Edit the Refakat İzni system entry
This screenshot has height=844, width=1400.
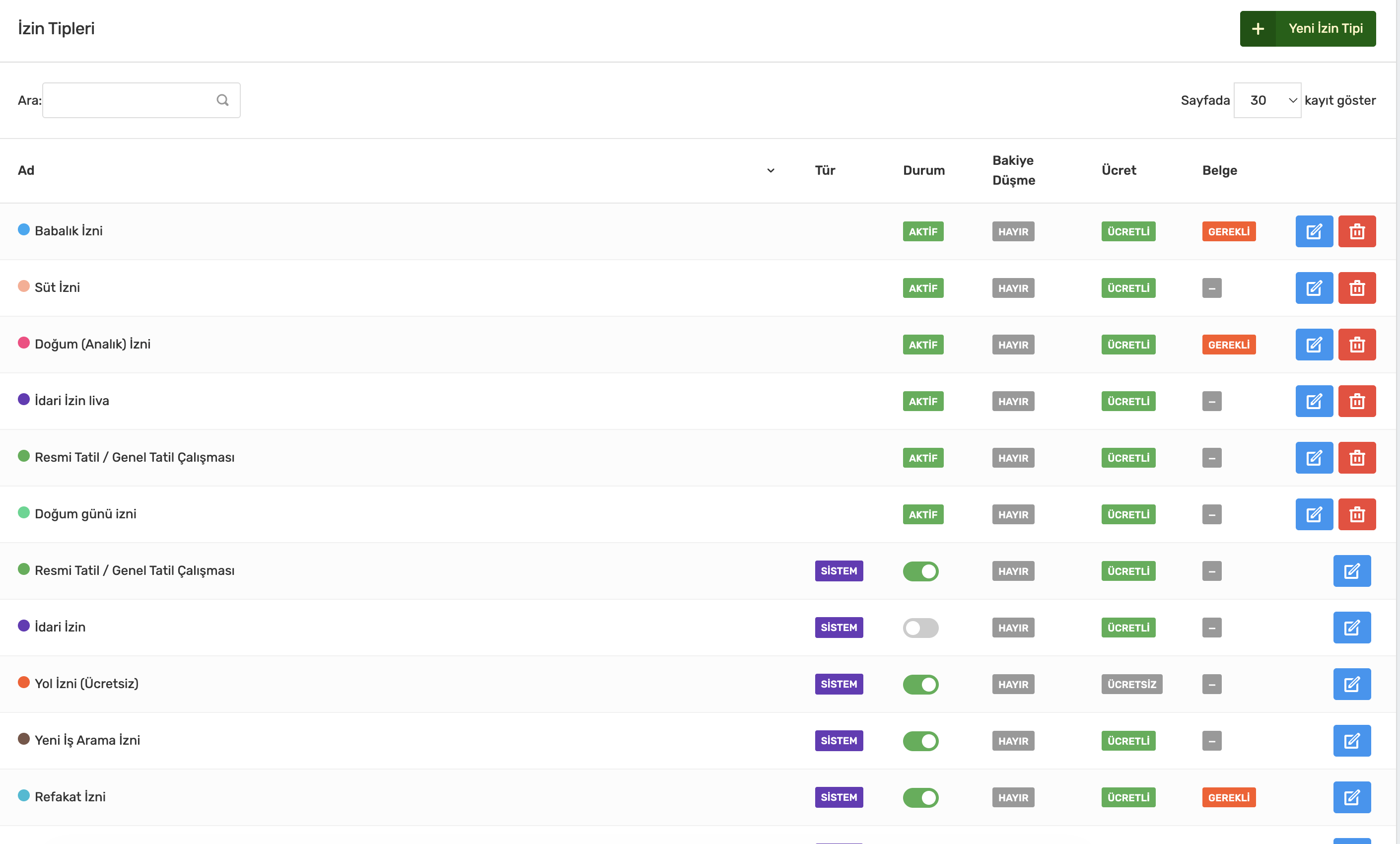pos(1352,797)
